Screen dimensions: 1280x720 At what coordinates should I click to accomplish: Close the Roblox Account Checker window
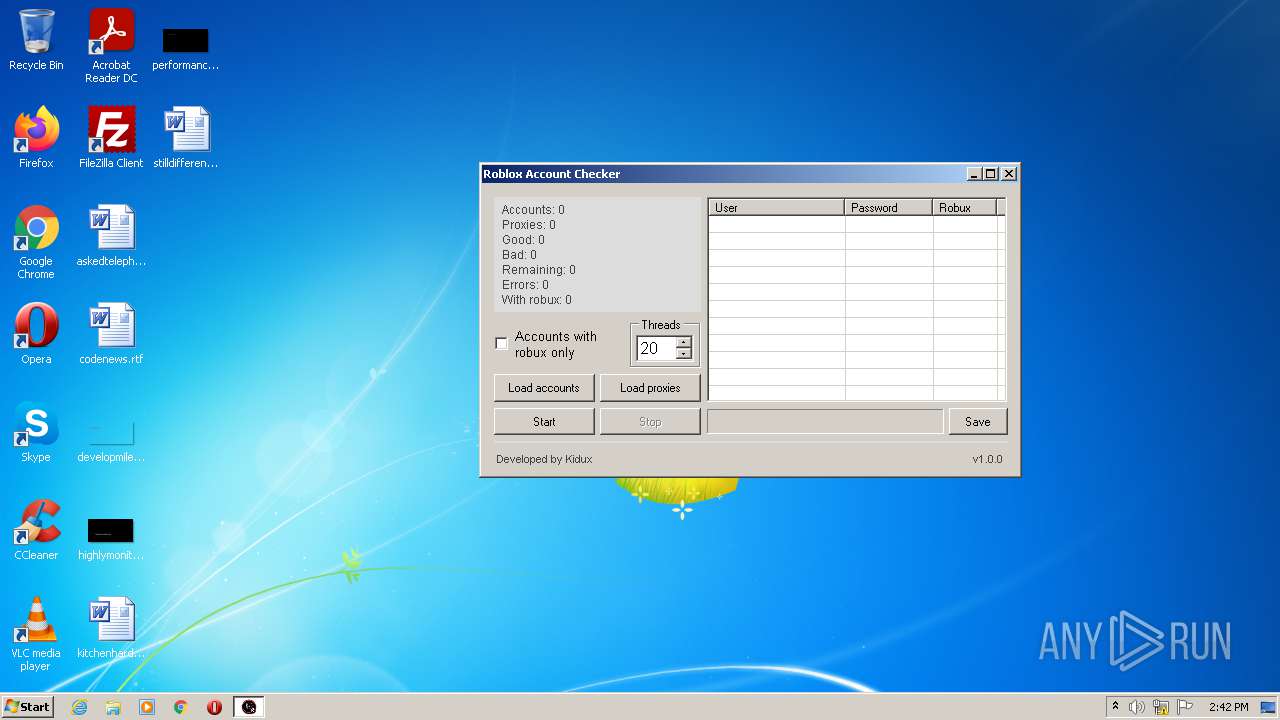(1009, 174)
